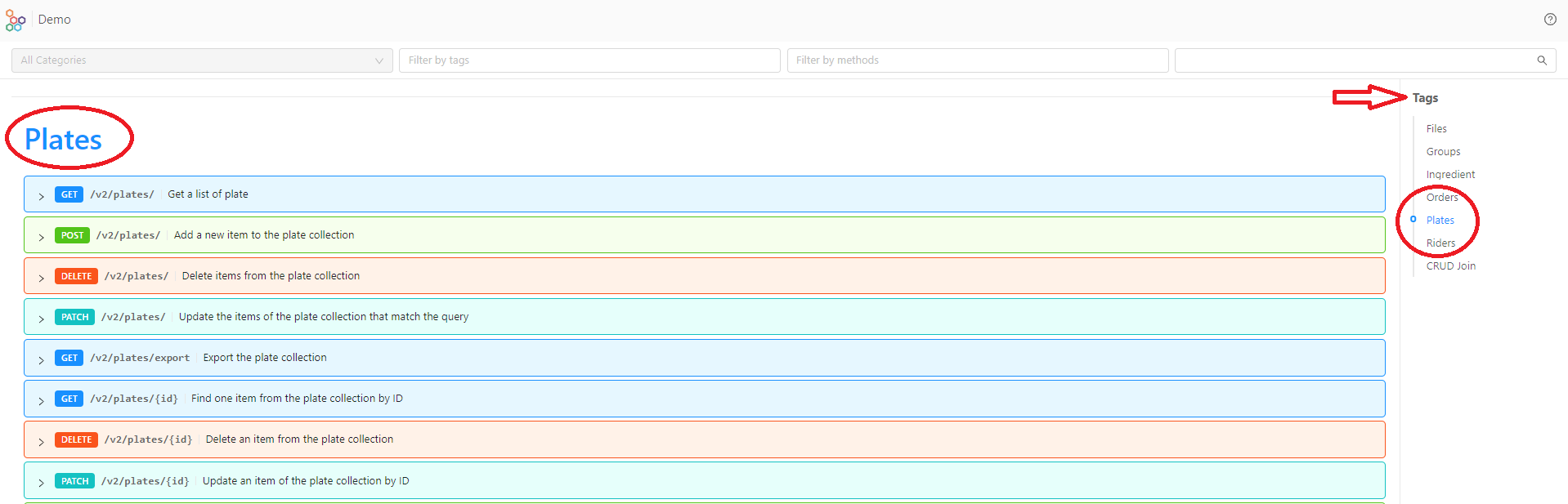Expand the GET find one item by ID row
Screen dimensions: 1568x504
(x=42, y=399)
